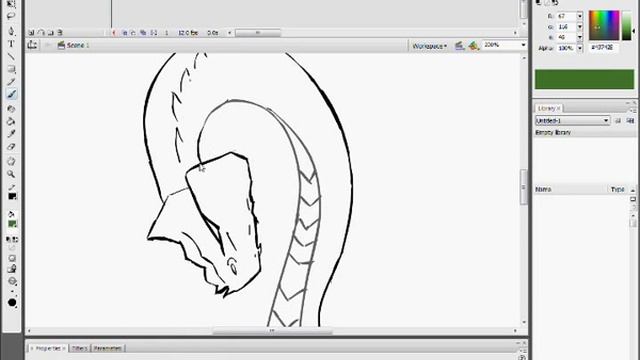The height and width of the screenshot is (360, 640).
Task: Click the modify onion markers button
Action: (153, 33)
